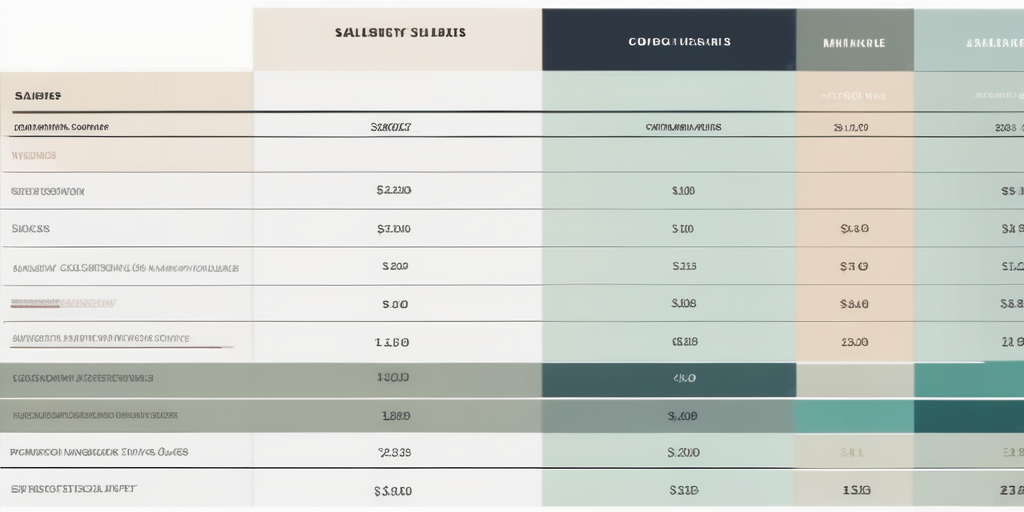This screenshot has width=1024, height=512.
Task: Click the gray-green third column header
Action: click(854, 42)
